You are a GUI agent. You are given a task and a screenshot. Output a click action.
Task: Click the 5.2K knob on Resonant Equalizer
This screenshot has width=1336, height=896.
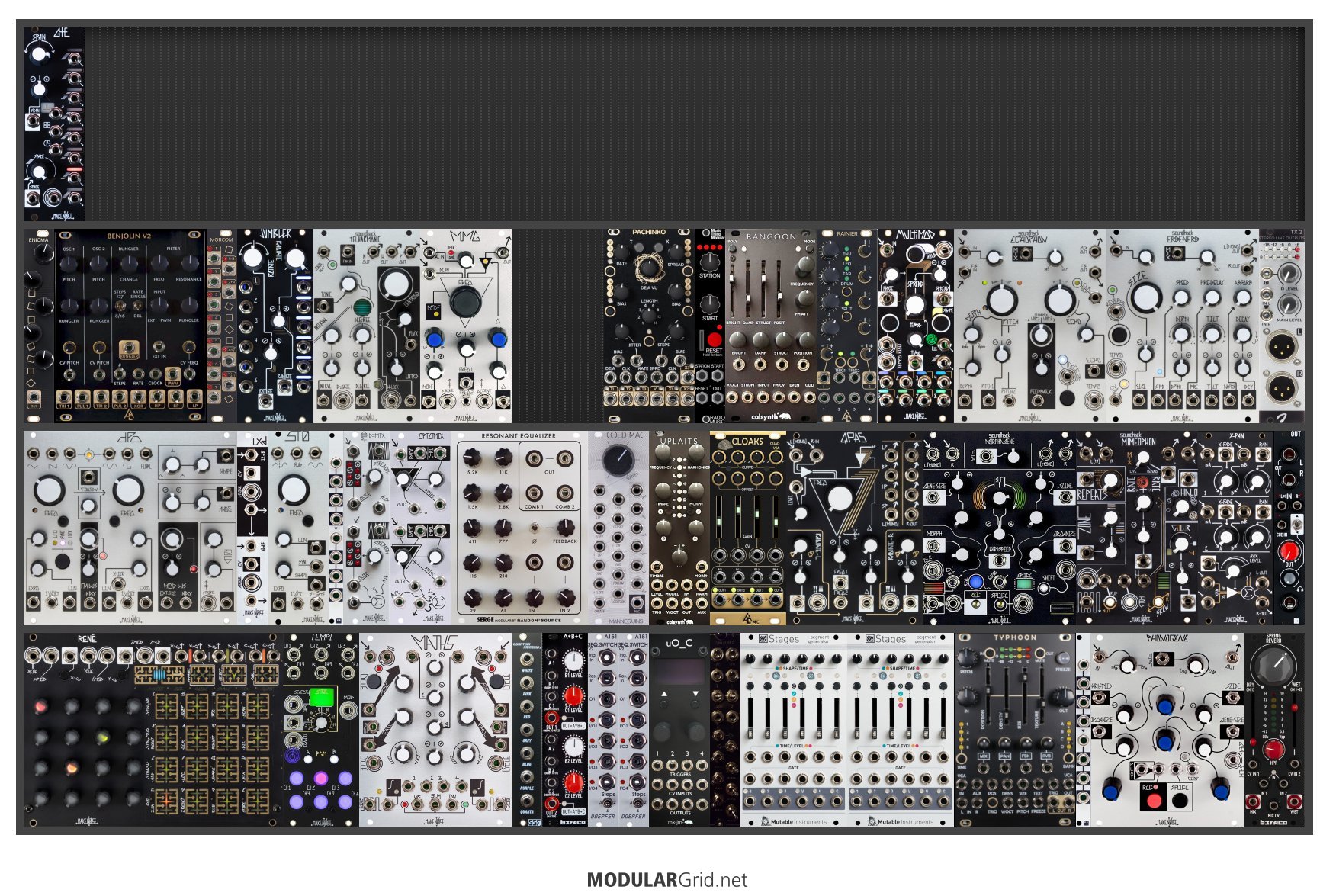click(x=472, y=457)
